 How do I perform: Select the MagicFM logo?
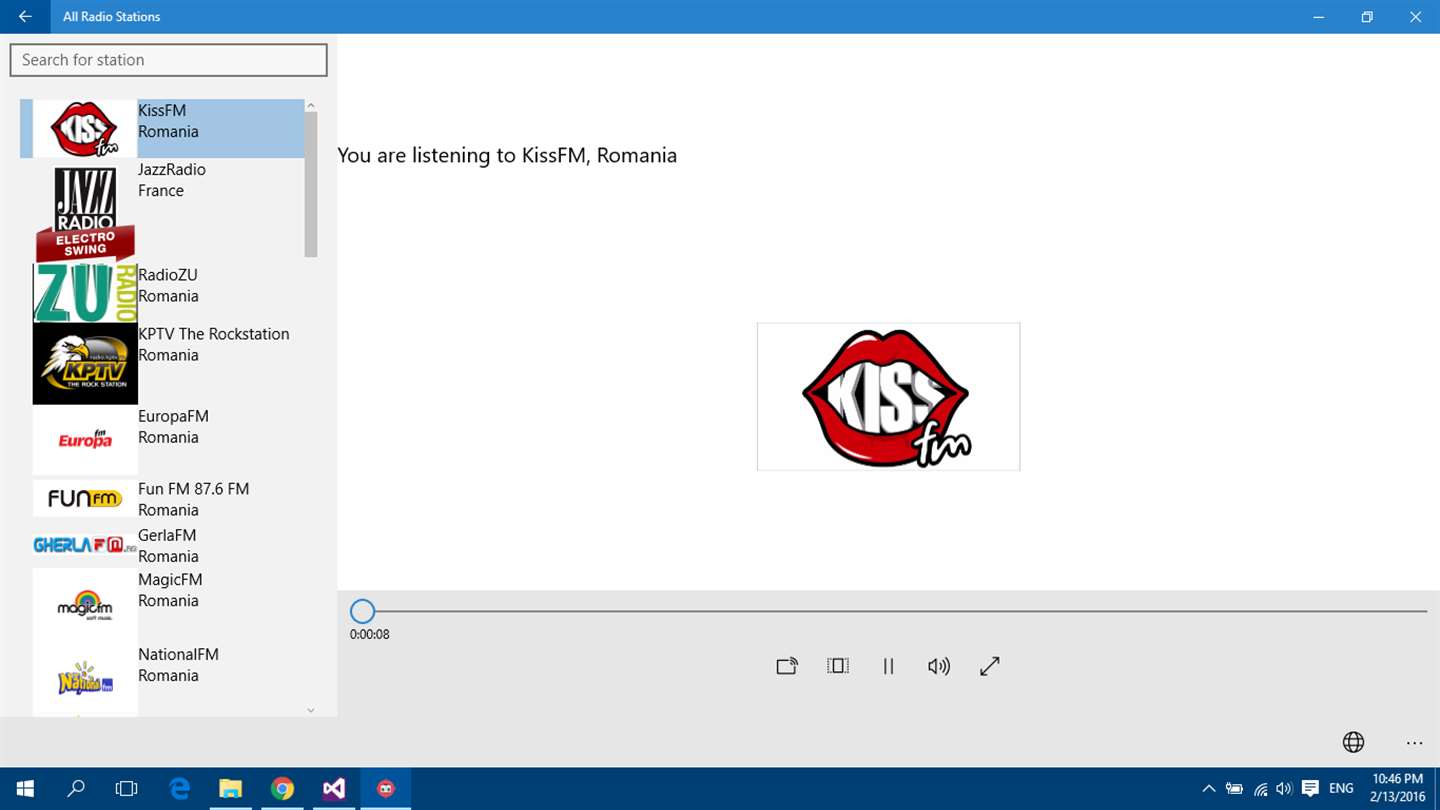tap(85, 604)
